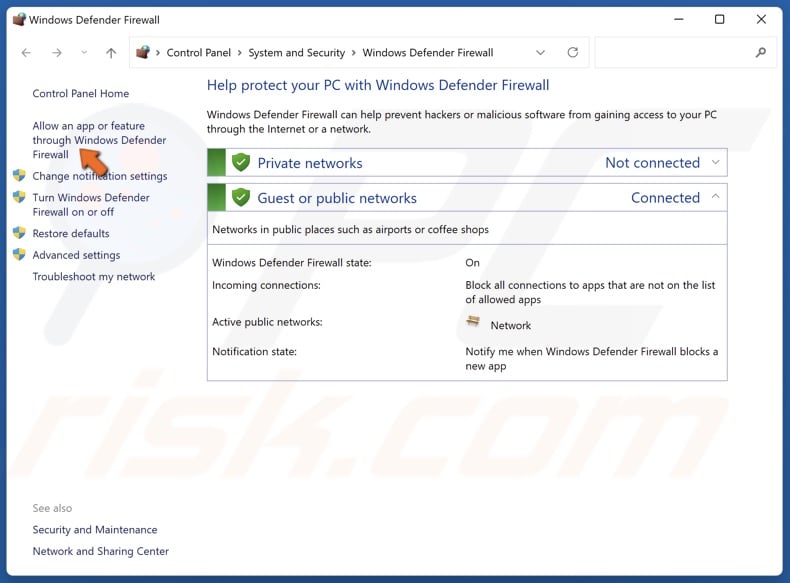Expand the Private networks section chevron
790x583 pixels.
coord(715,162)
